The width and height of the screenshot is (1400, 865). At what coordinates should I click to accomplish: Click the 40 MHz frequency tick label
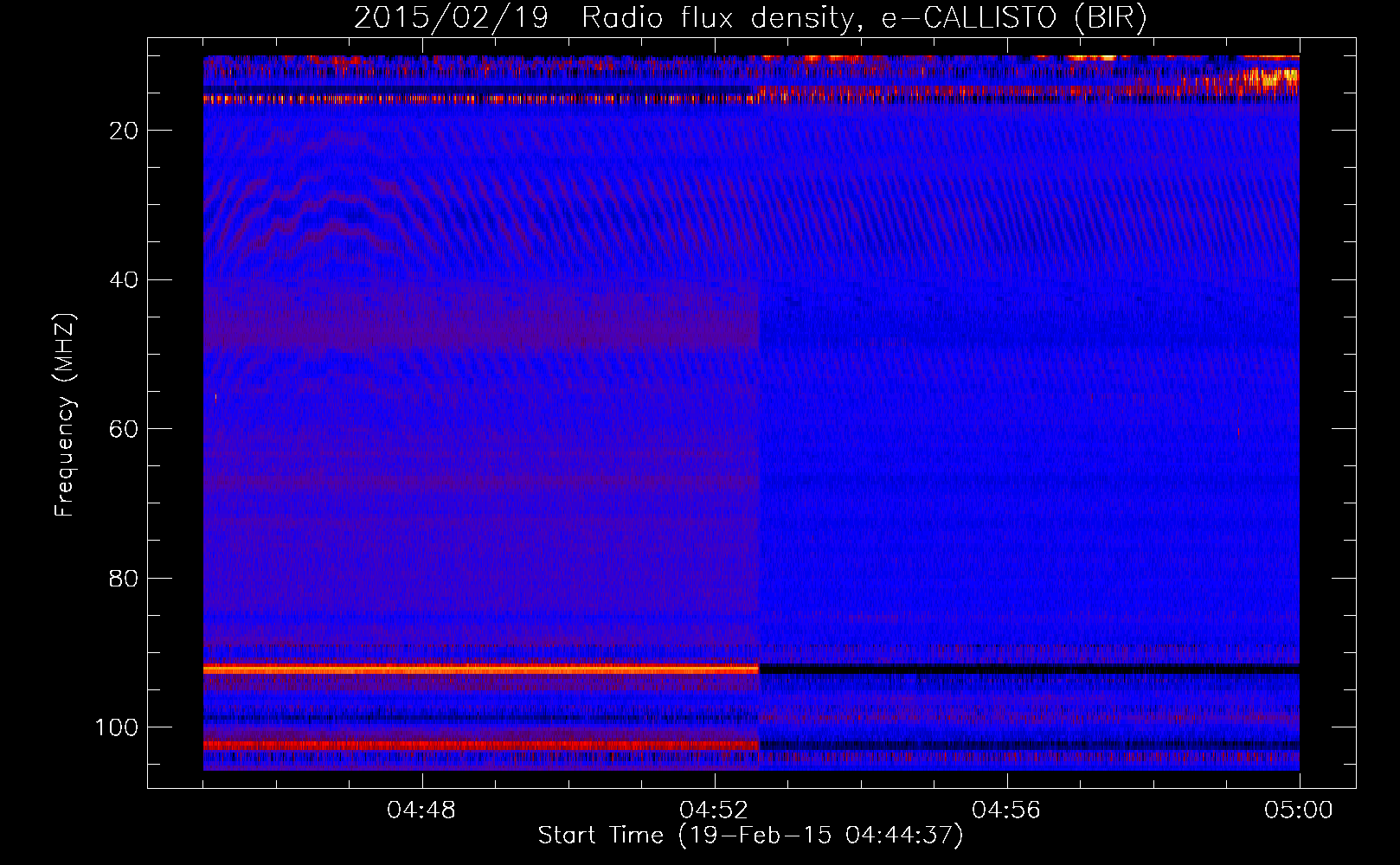125,280
